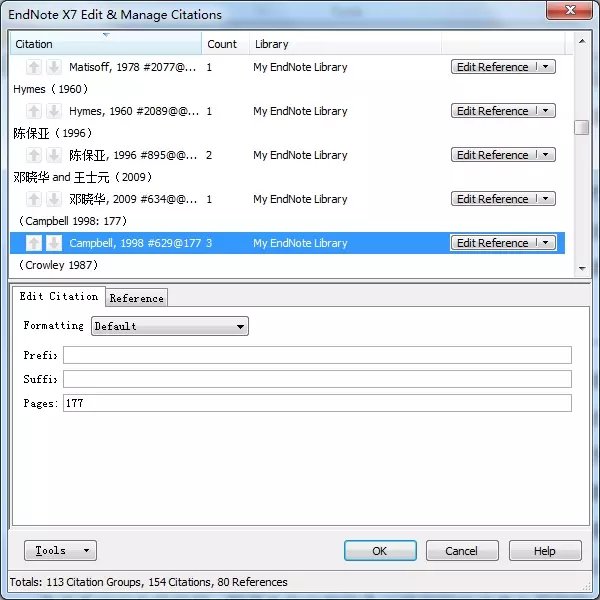Move the Campbell 1998 citation up
The height and width of the screenshot is (600, 600).
(x=34, y=243)
